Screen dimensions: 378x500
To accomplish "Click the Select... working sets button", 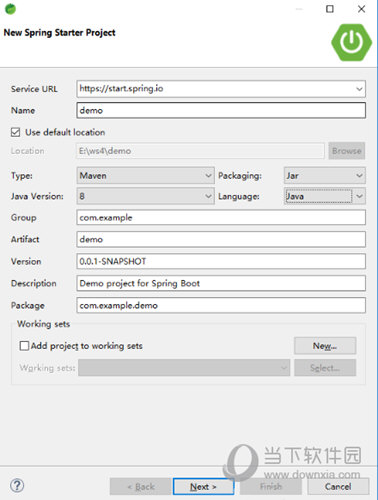I will [325, 368].
